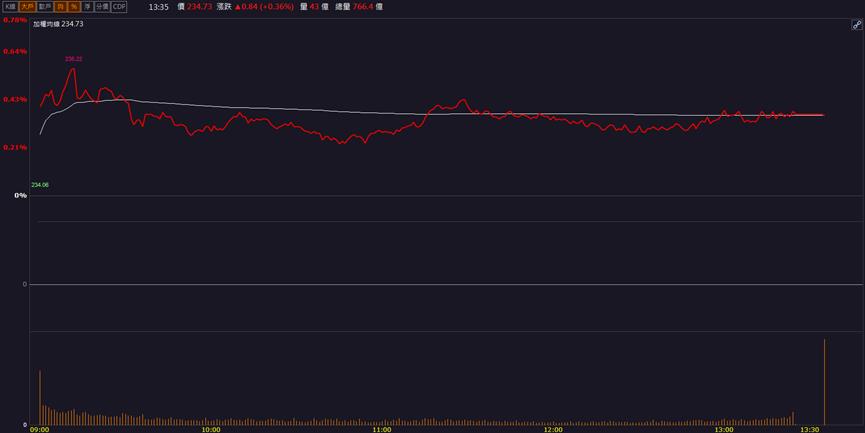Click the 09:00 time axis label

coord(39,429)
